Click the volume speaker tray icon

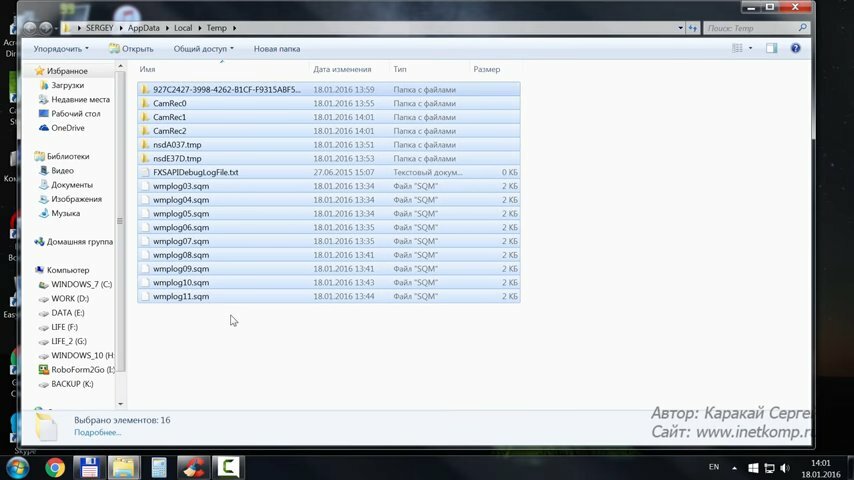click(x=785, y=468)
